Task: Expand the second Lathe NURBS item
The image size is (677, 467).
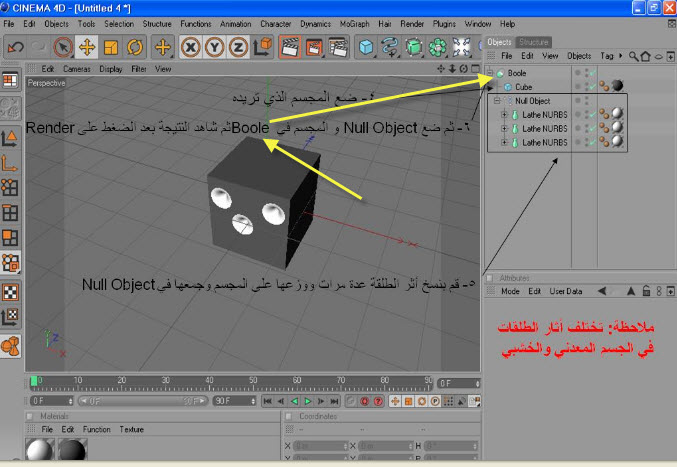Action: tap(504, 128)
